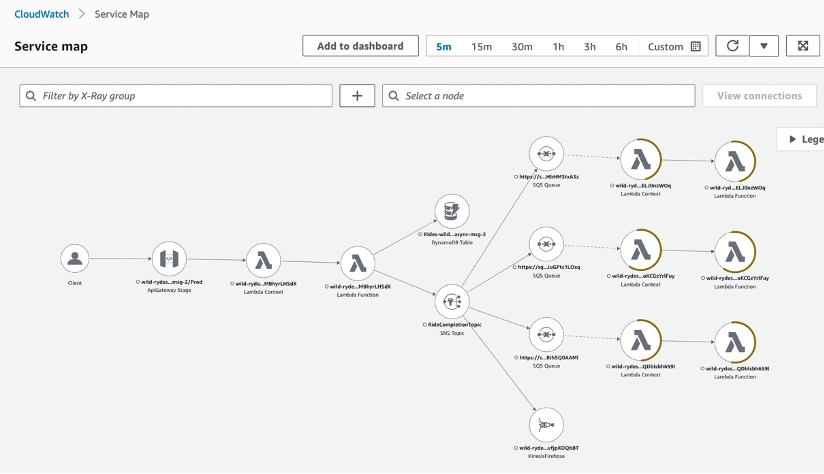Expand the Legend panel
The image size is (824, 474).
coord(801,139)
